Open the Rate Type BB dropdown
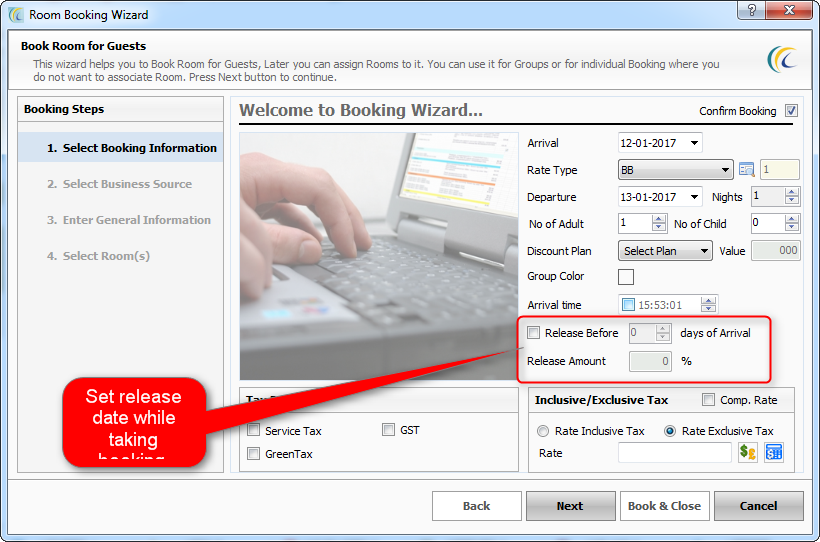 [725, 170]
